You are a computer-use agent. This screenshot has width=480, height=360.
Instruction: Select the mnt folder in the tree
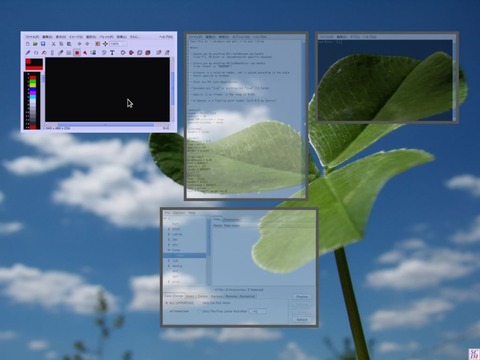[x=176, y=271]
